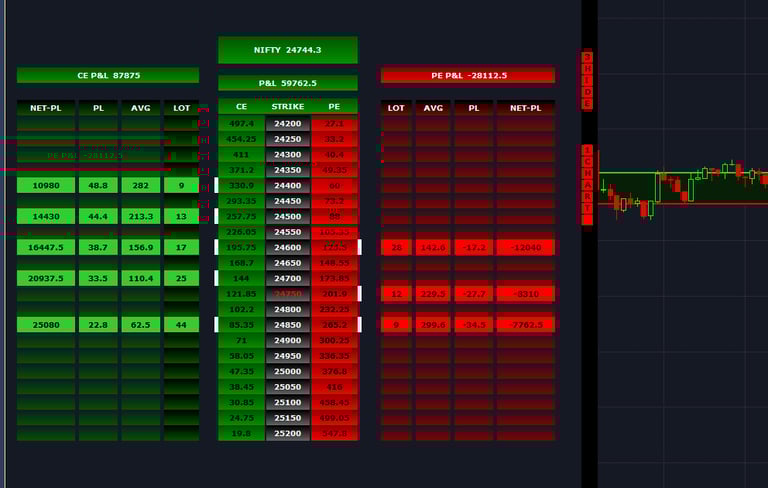Click PE average price 299.6
The image size is (768, 488).
coord(433,325)
